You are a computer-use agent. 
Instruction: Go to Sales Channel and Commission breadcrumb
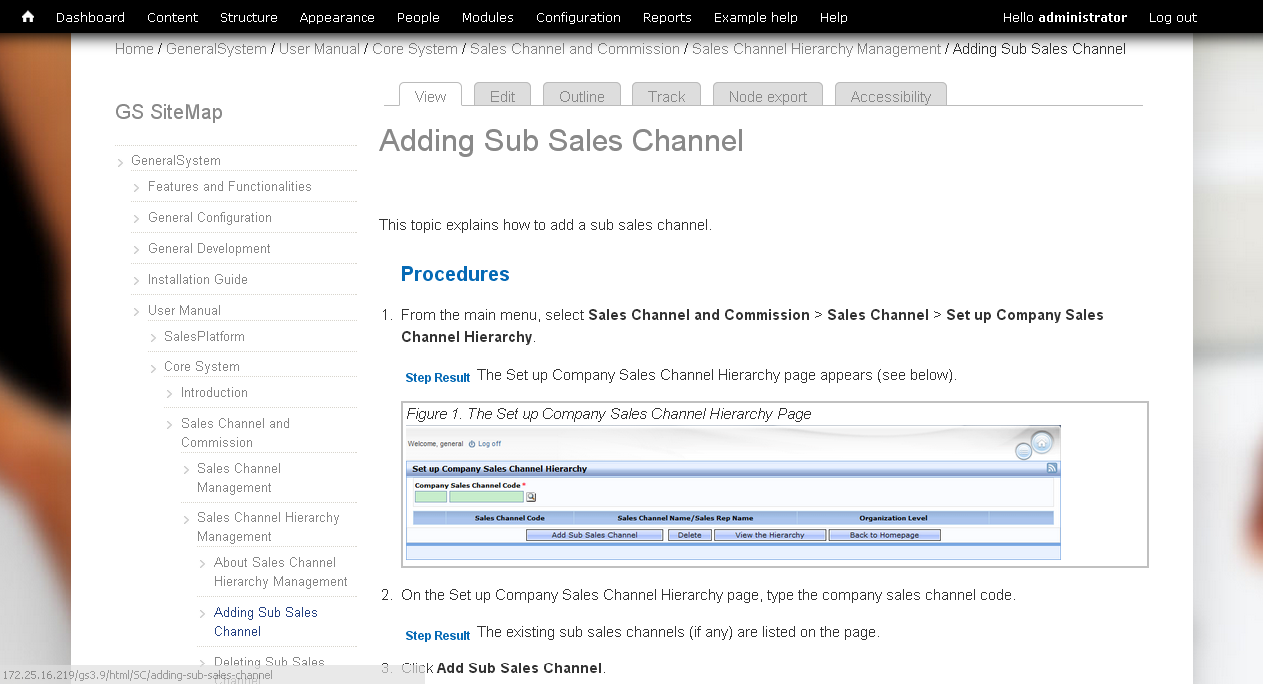(575, 49)
